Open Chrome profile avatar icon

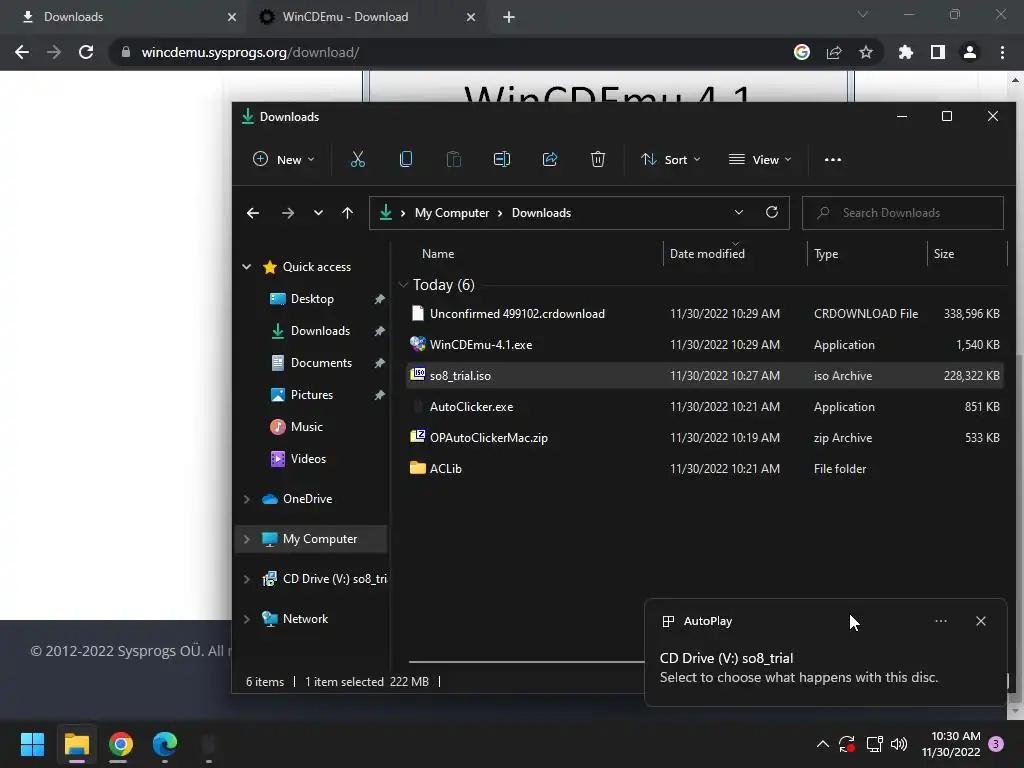(970, 52)
